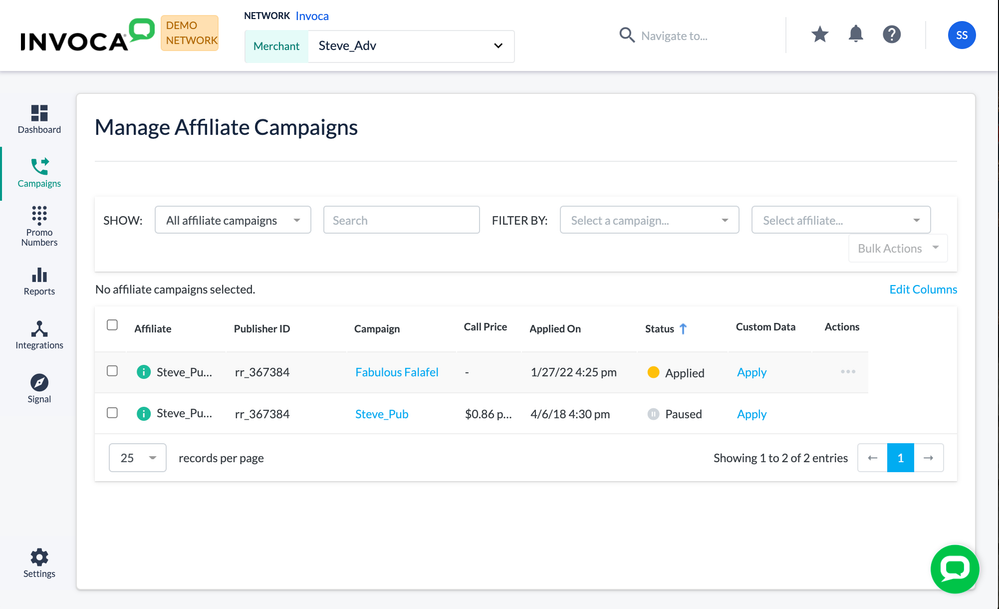Open Integrations from the sidebar

point(39,335)
